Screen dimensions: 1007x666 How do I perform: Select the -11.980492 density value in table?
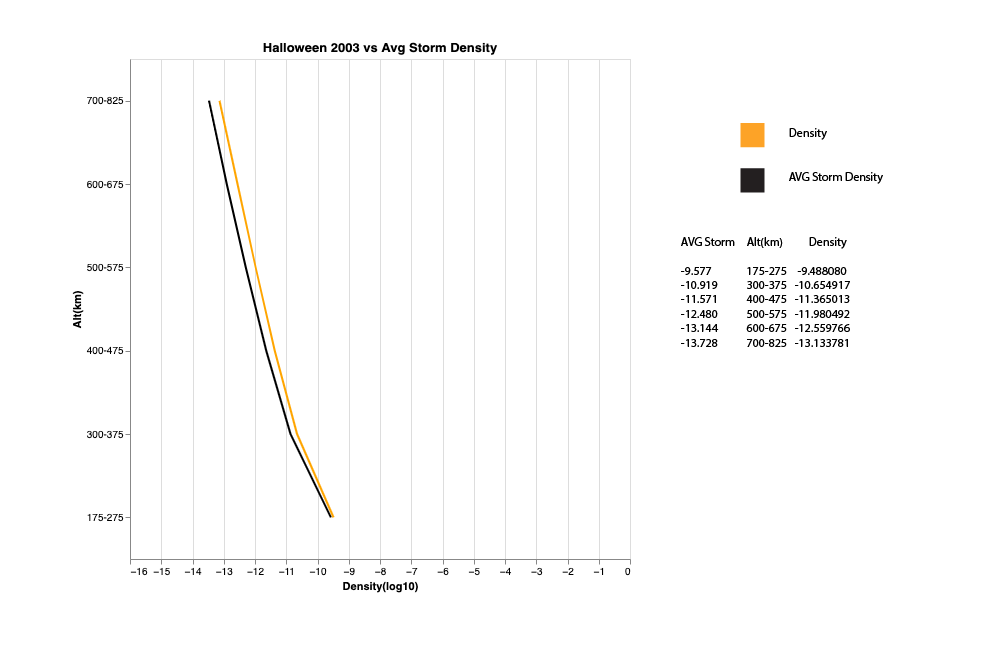[x=822, y=314]
